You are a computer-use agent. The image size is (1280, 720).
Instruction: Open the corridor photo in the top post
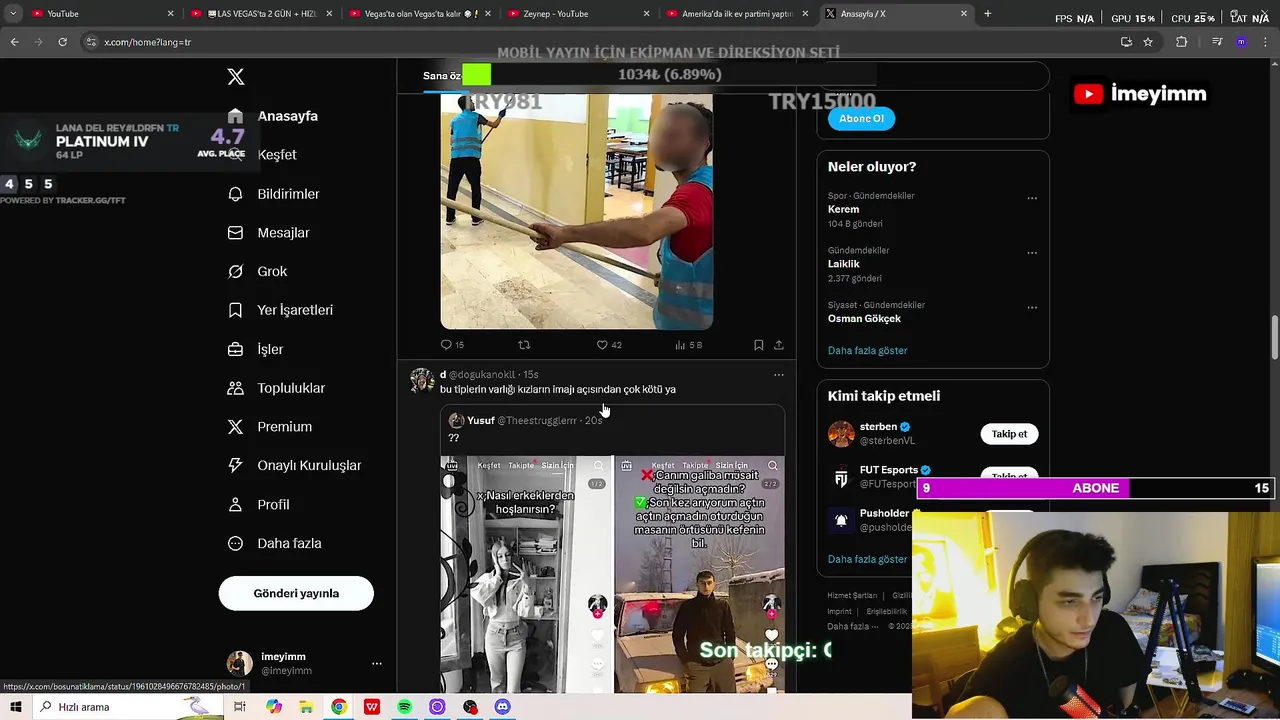577,212
